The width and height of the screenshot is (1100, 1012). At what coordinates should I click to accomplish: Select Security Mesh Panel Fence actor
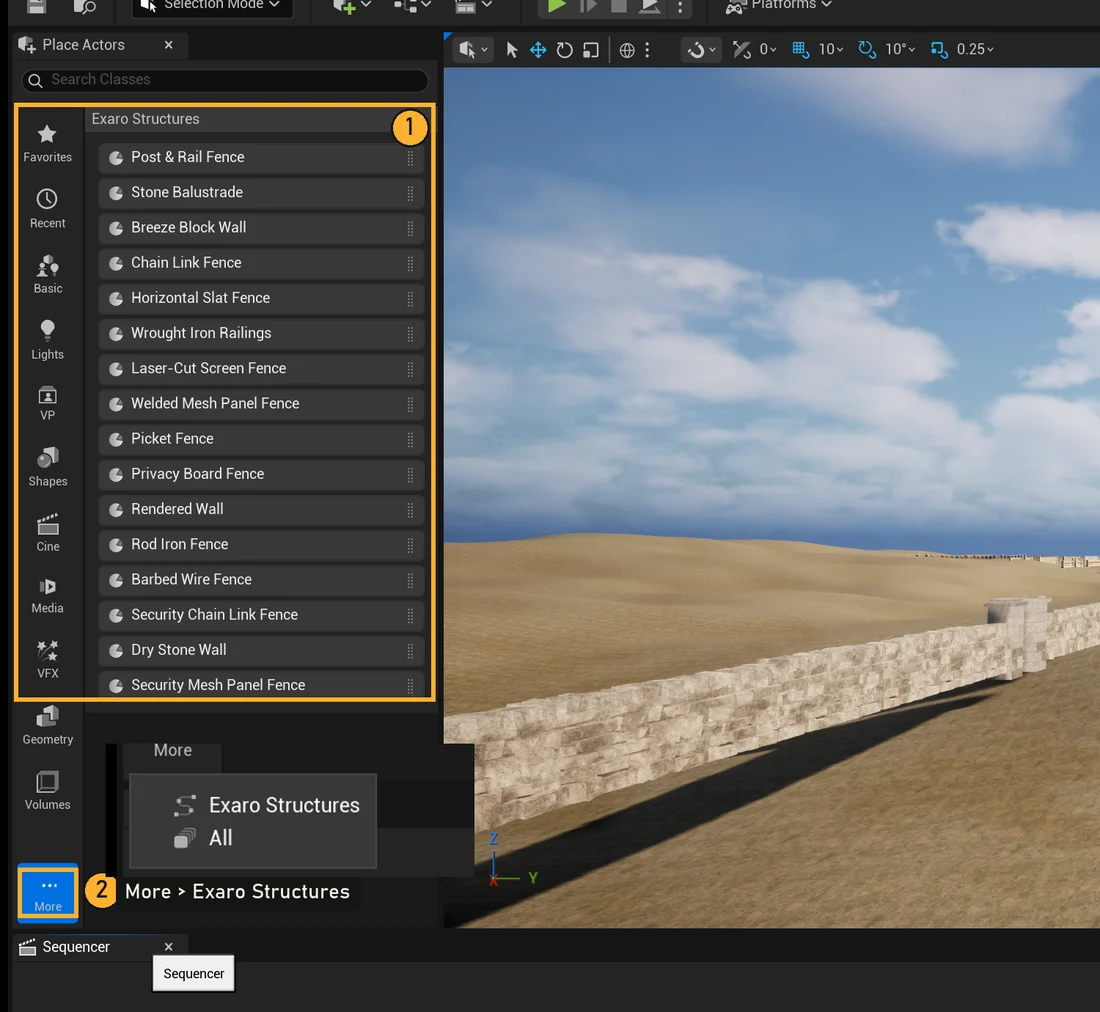(261, 684)
